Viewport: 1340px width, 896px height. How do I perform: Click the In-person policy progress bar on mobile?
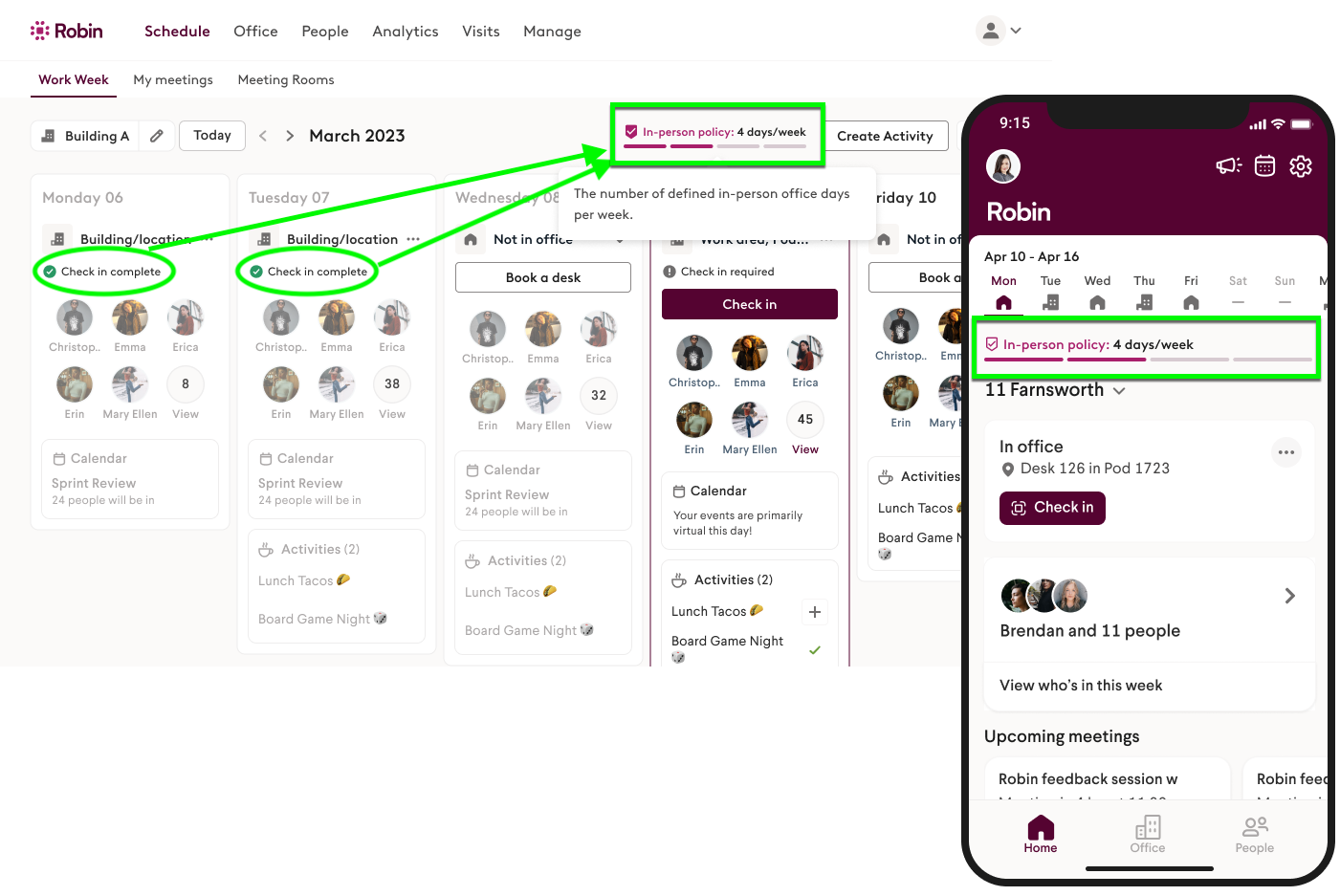1149,360
